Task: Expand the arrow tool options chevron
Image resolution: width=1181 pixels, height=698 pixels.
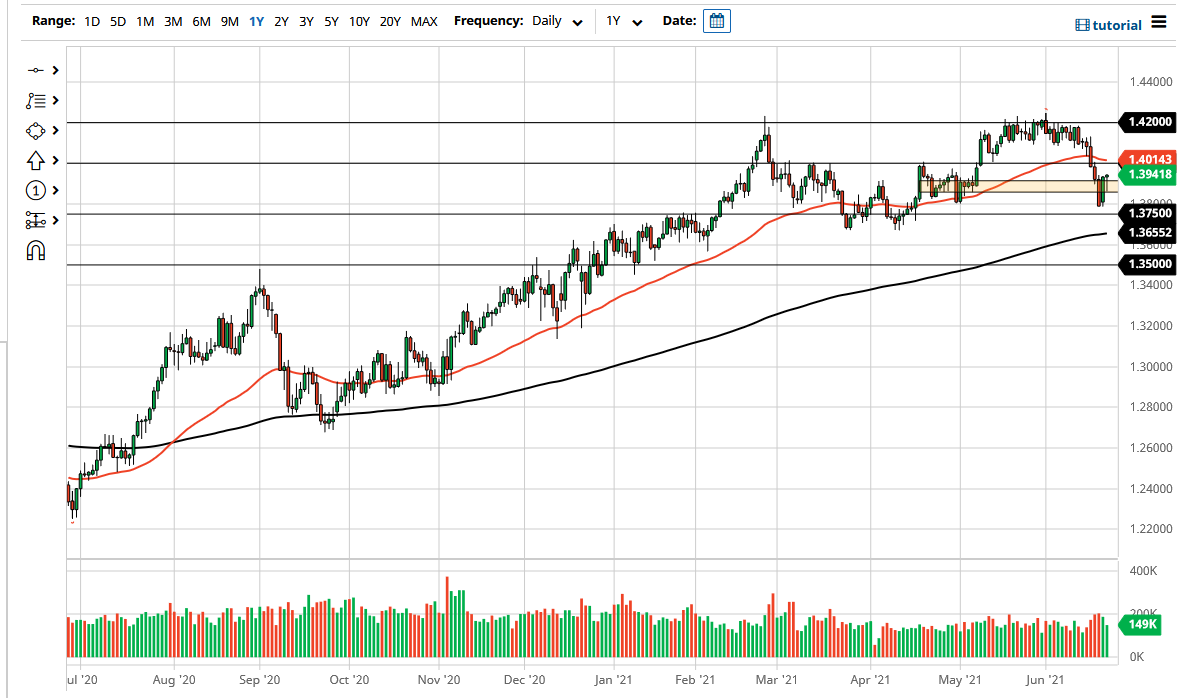Action: tap(56, 160)
